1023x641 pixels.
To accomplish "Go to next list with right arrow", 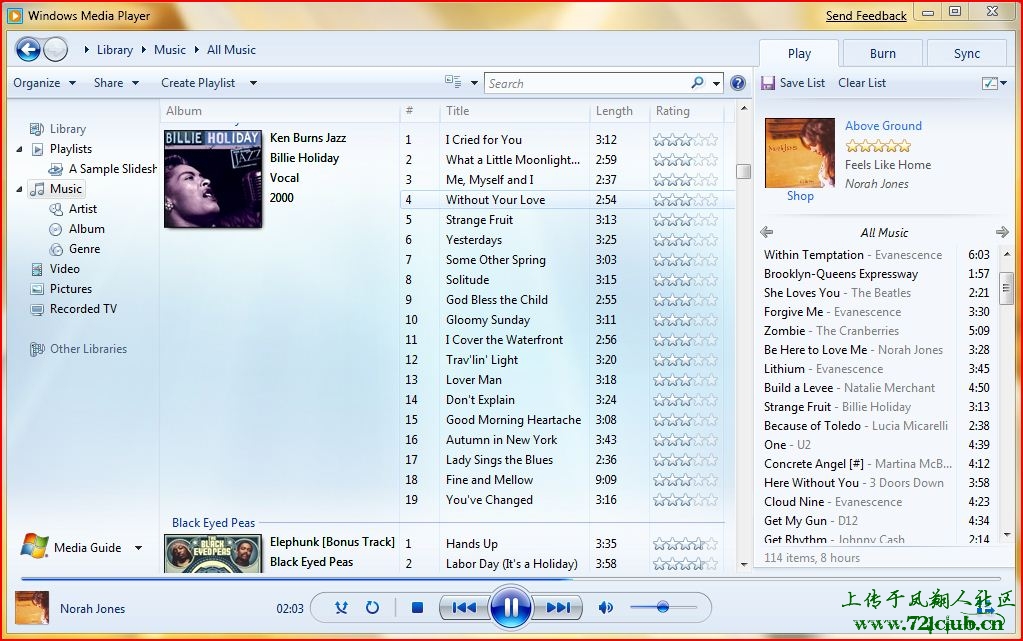I will click(x=1002, y=232).
